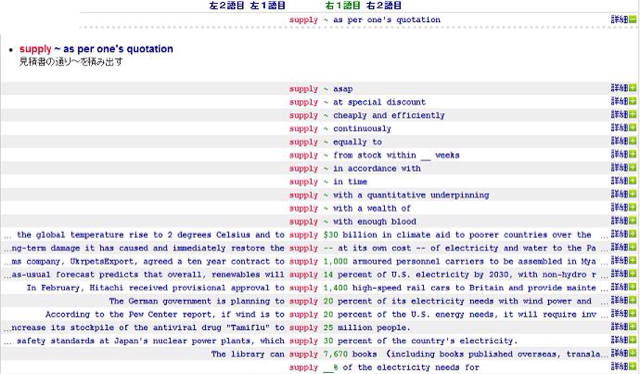640x374 pixels.
Task: Open 詳細 link for 'at special discount'
Action: pyautogui.click(x=620, y=101)
